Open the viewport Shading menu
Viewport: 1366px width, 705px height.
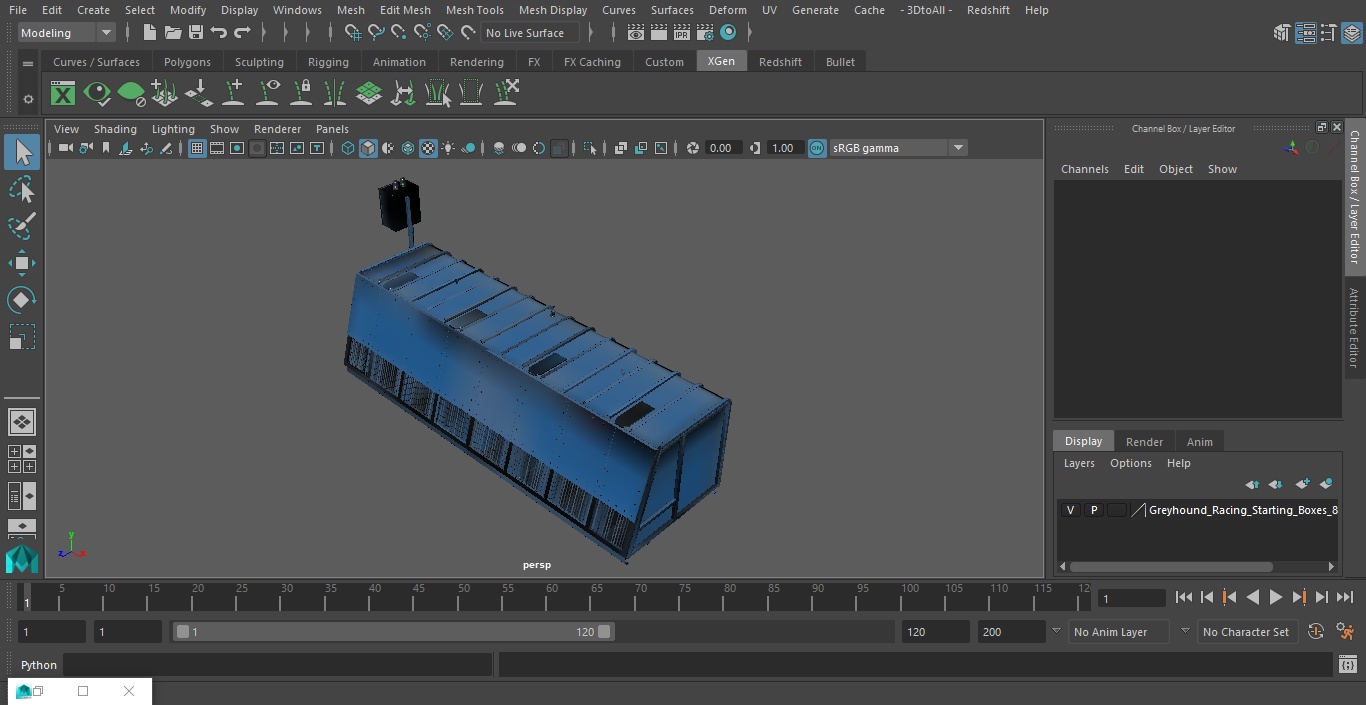[115, 129]
